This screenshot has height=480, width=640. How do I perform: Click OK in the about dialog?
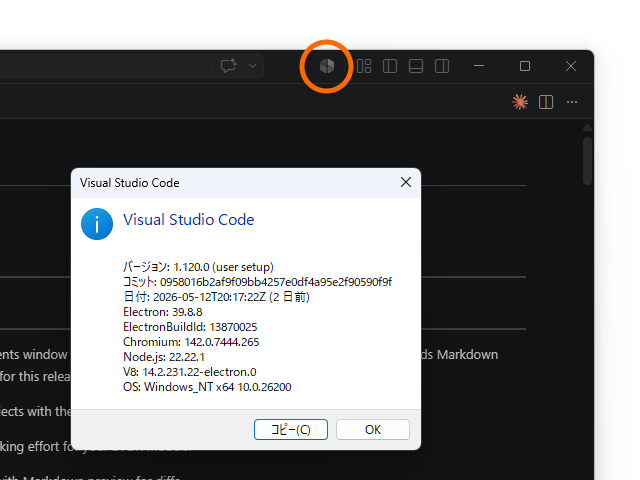[373, 429]
